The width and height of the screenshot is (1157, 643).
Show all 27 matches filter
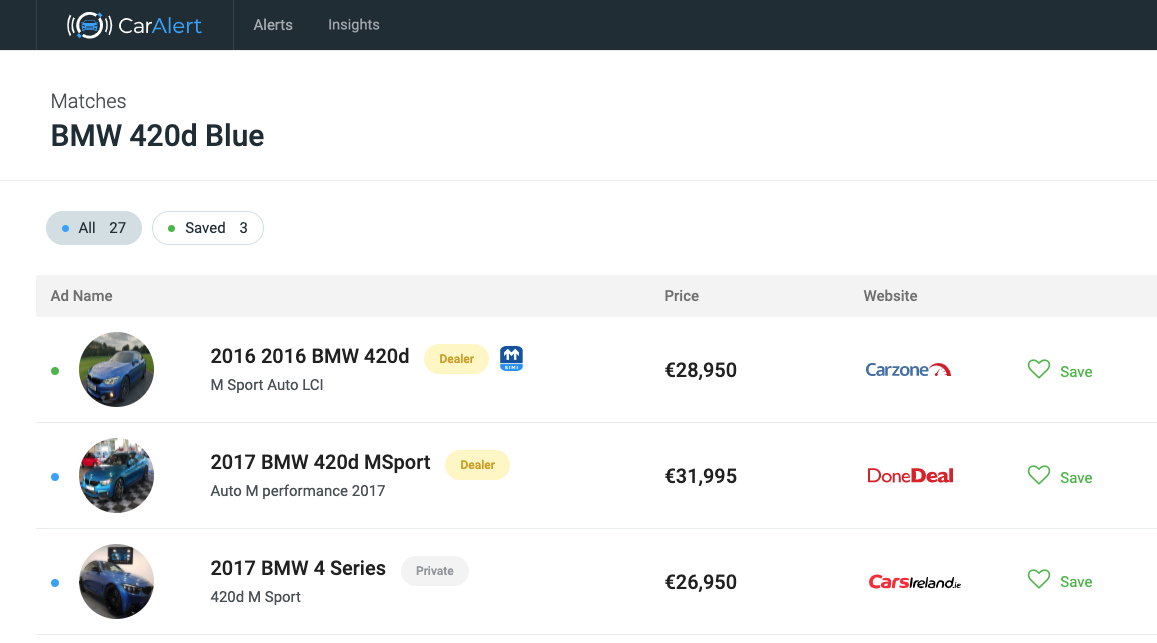tap(94, 228)
